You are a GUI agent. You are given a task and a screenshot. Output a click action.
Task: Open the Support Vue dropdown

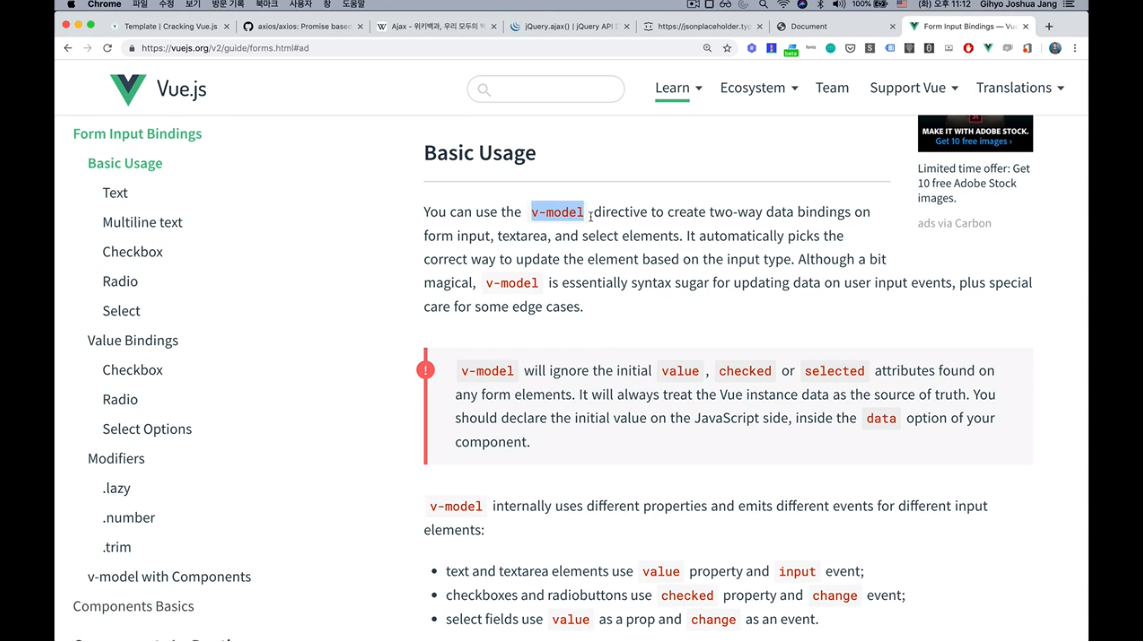[x=913, y=88]
